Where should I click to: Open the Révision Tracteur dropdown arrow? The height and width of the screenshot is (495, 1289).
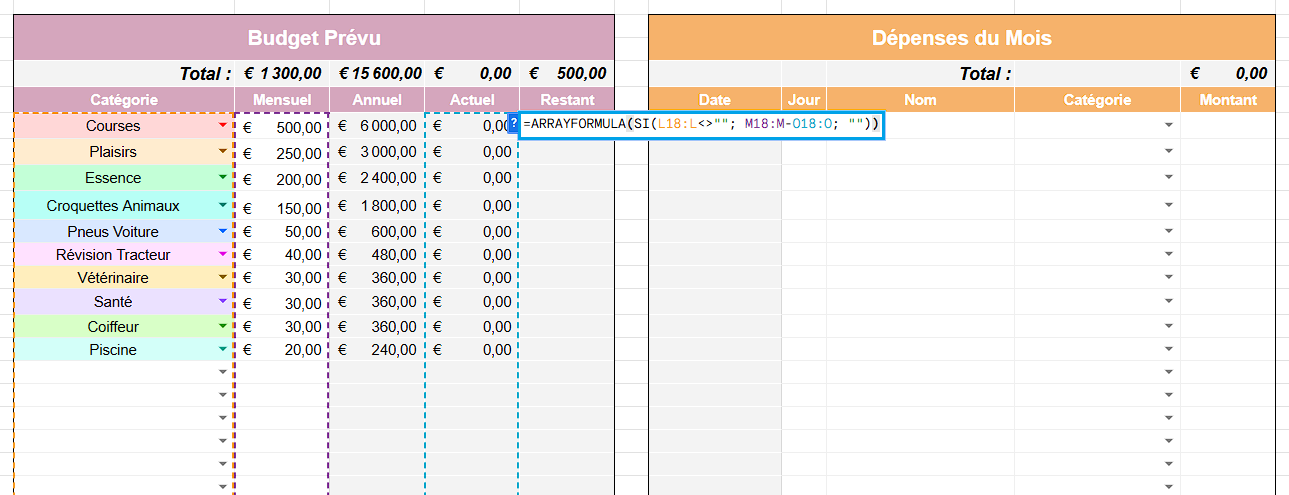tap(223, 255)
